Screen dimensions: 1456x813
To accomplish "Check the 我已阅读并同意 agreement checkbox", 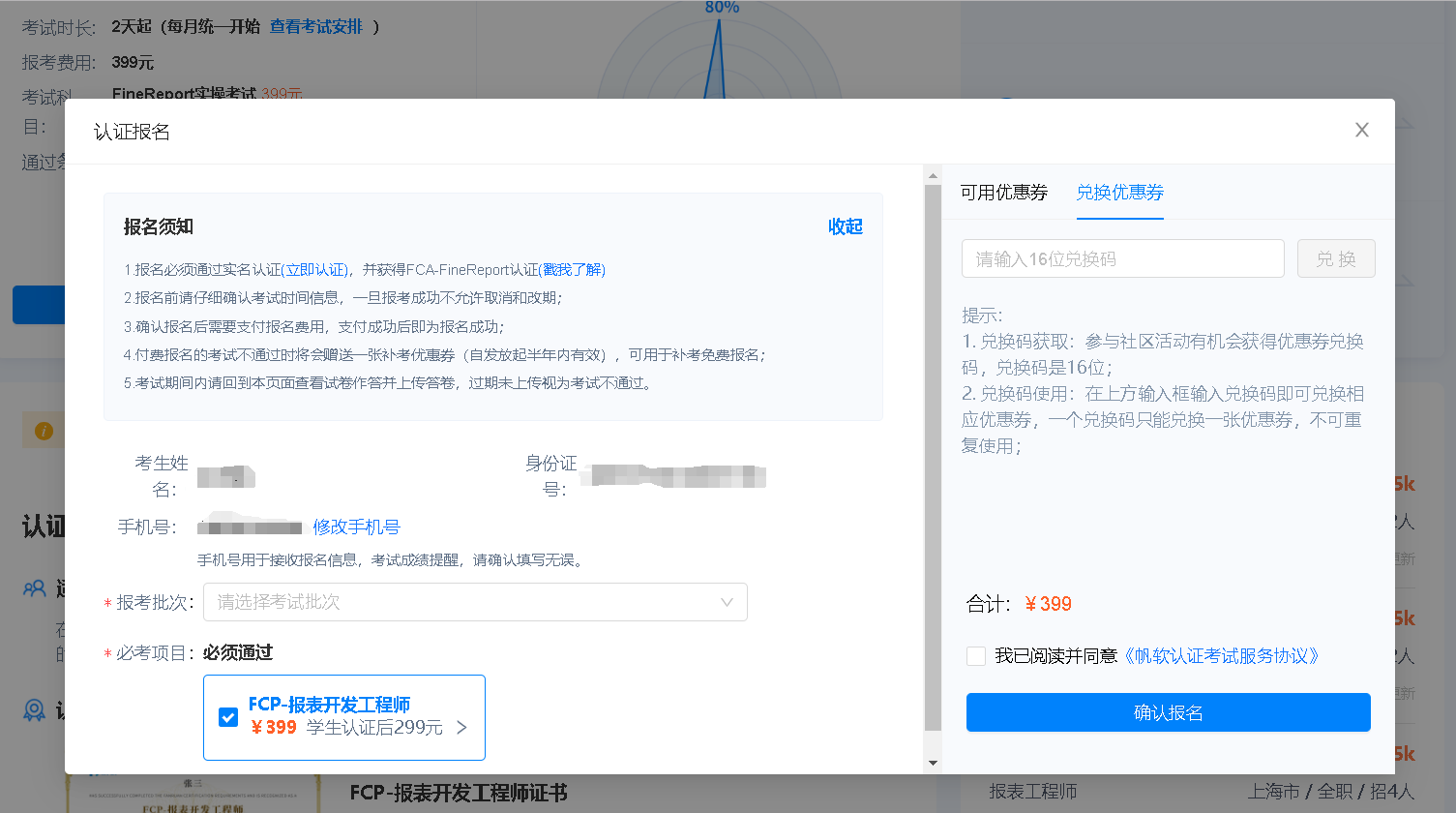I will tap(976, 656).
